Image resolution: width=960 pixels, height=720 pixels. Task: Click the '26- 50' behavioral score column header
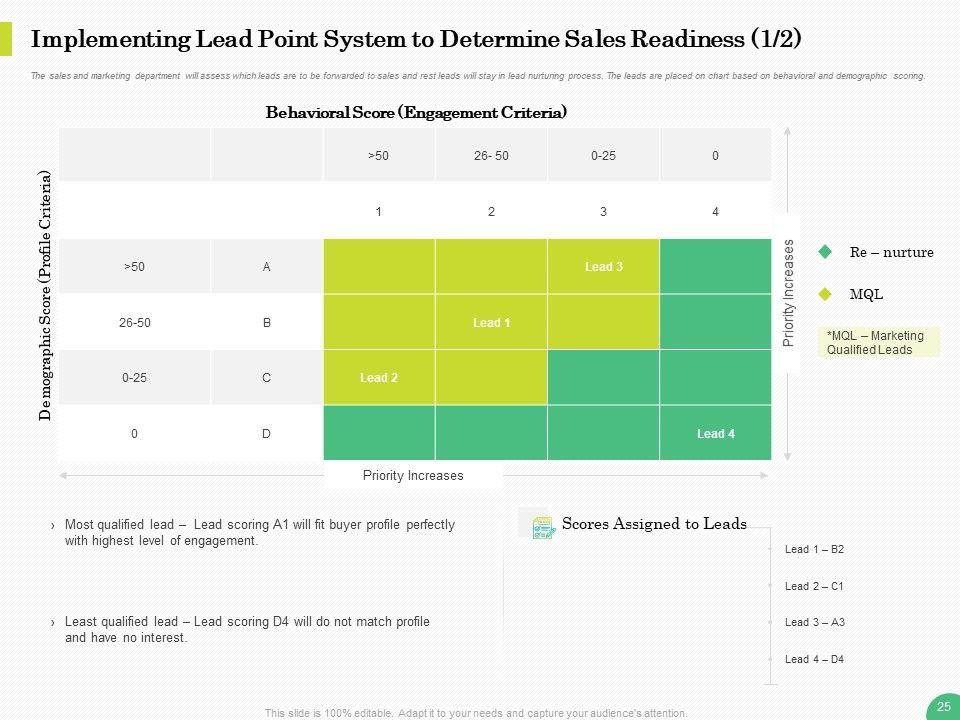tap(491, 156)
